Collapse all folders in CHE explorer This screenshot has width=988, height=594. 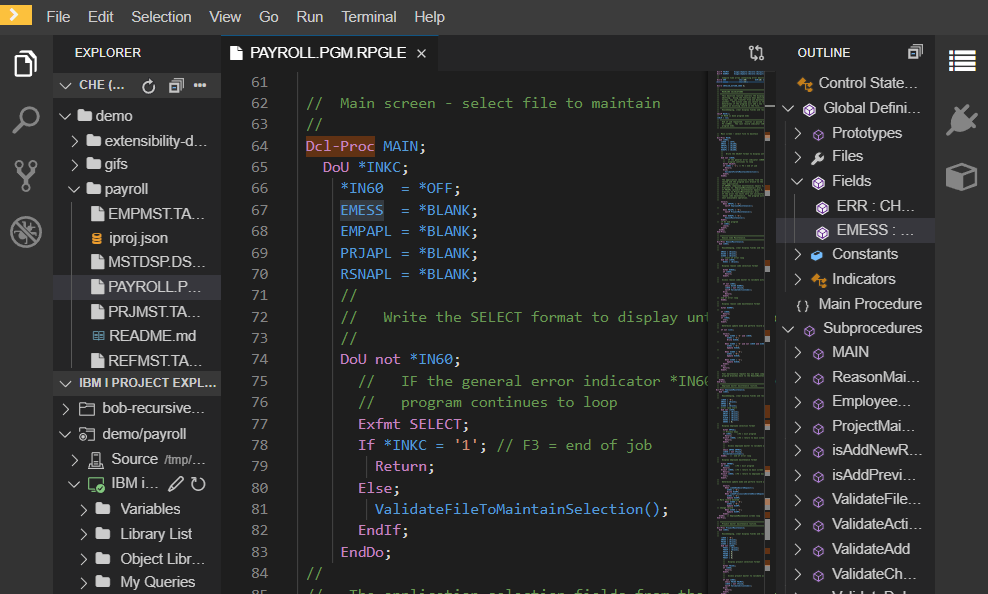click(176, 86)
